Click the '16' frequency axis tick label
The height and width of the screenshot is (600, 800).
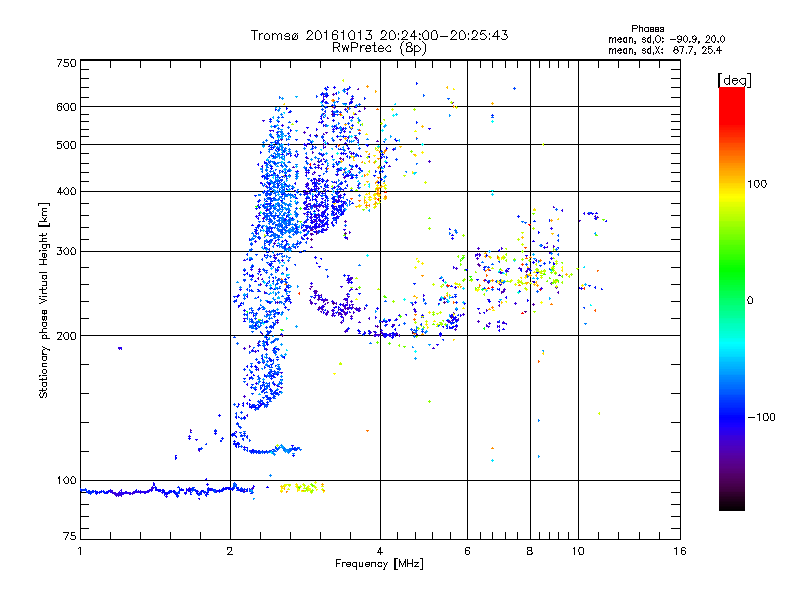(680, 551)
